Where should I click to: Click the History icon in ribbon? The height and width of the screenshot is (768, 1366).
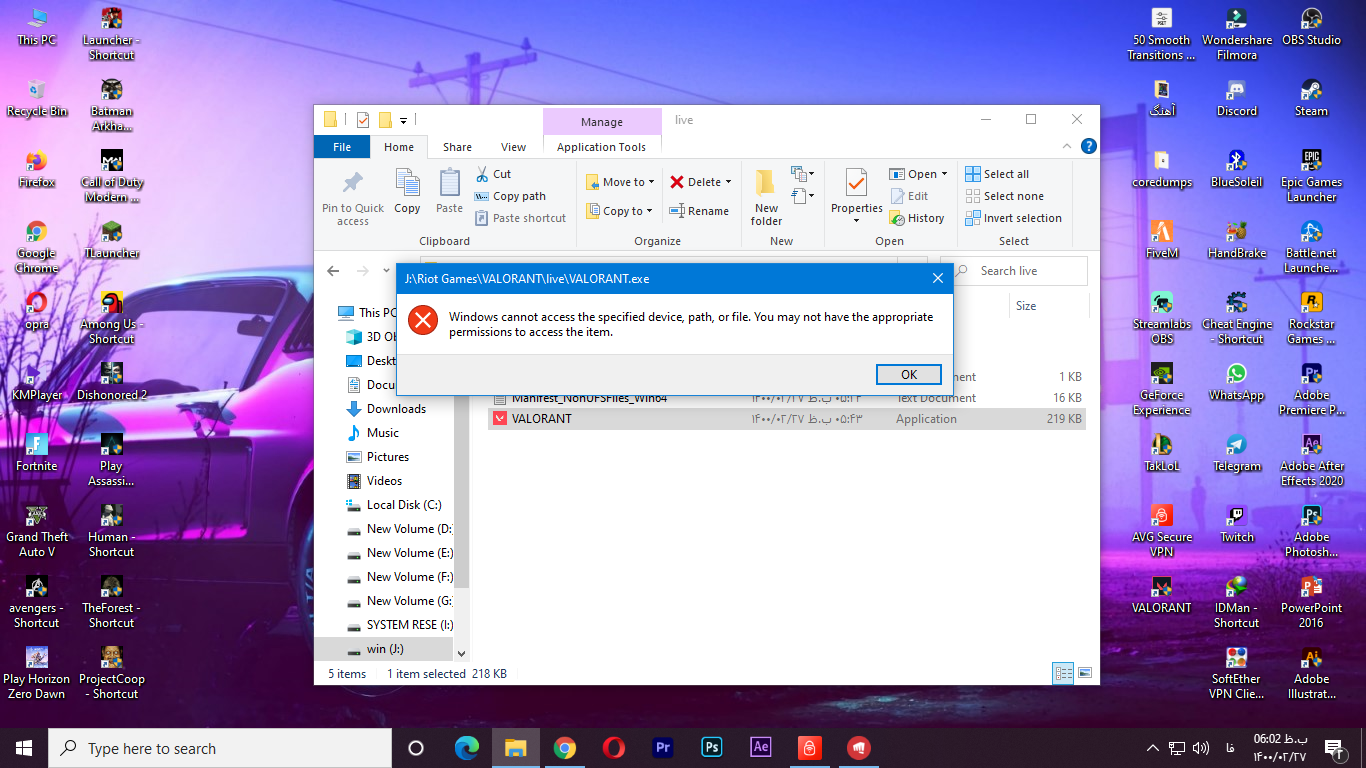coord(897,218)
